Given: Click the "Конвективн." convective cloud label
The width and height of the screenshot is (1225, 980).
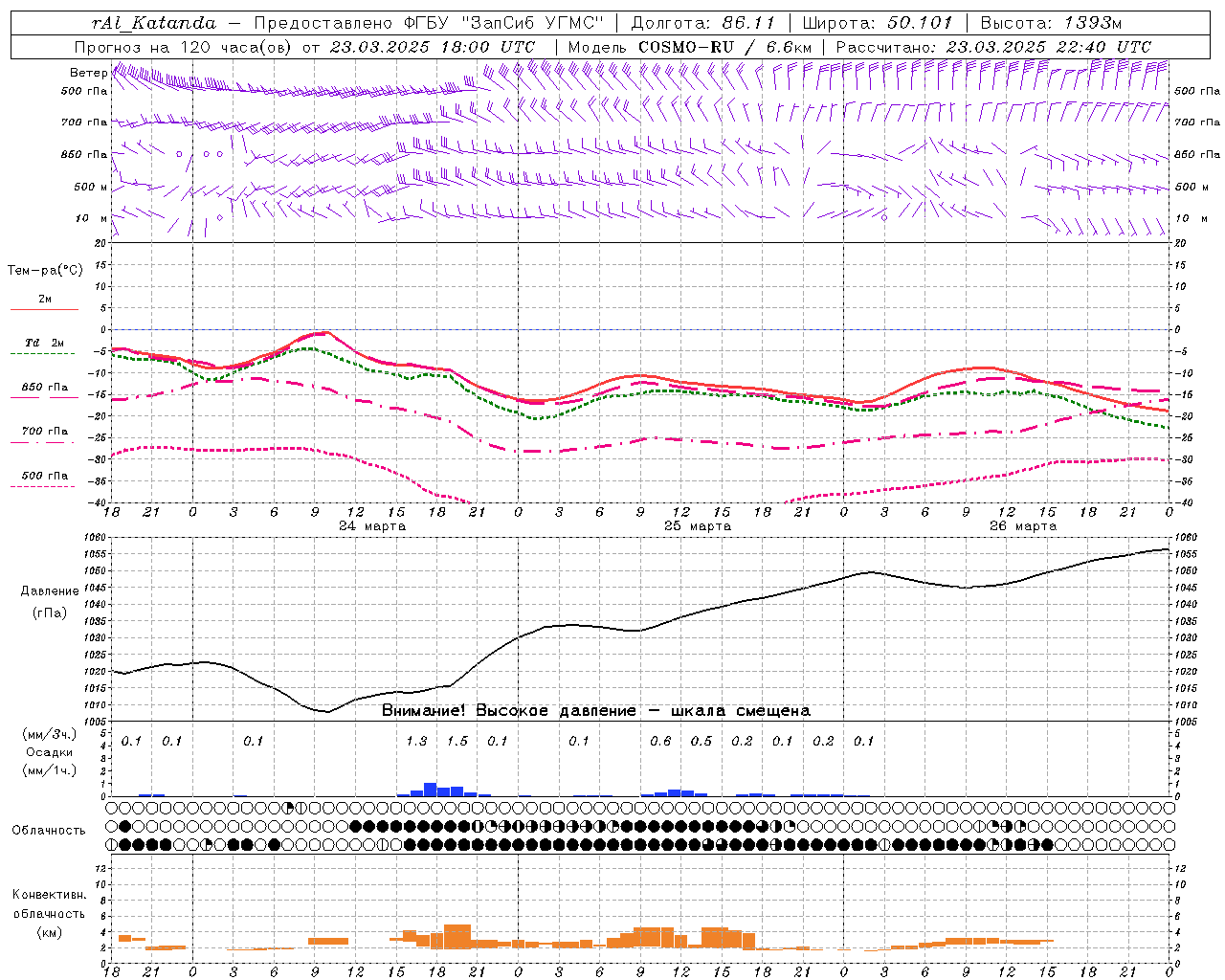Looking at the screenshot, I should click(49, 895).
